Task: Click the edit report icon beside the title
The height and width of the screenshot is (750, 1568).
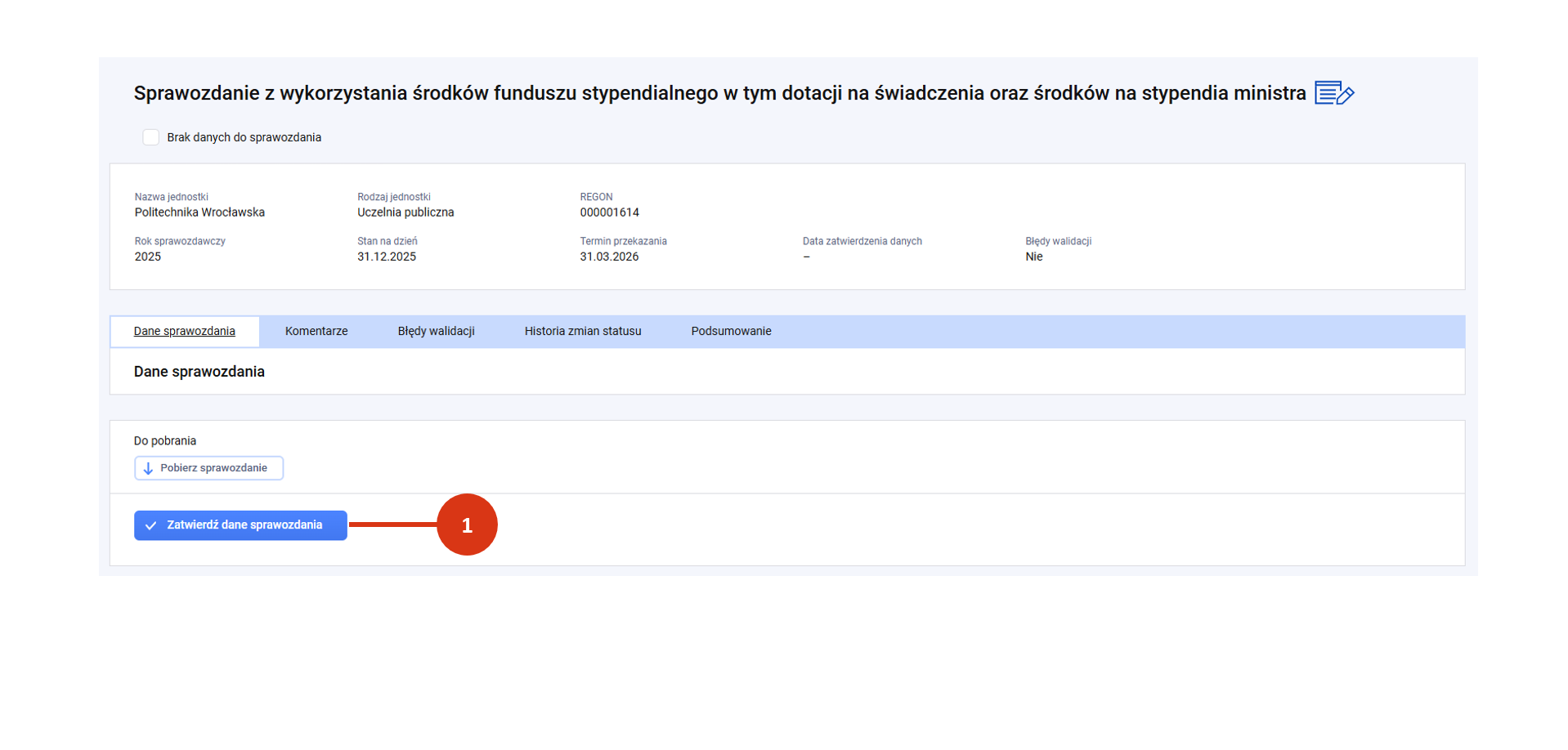Action: pyautogui.click(x=1333, y=93)
